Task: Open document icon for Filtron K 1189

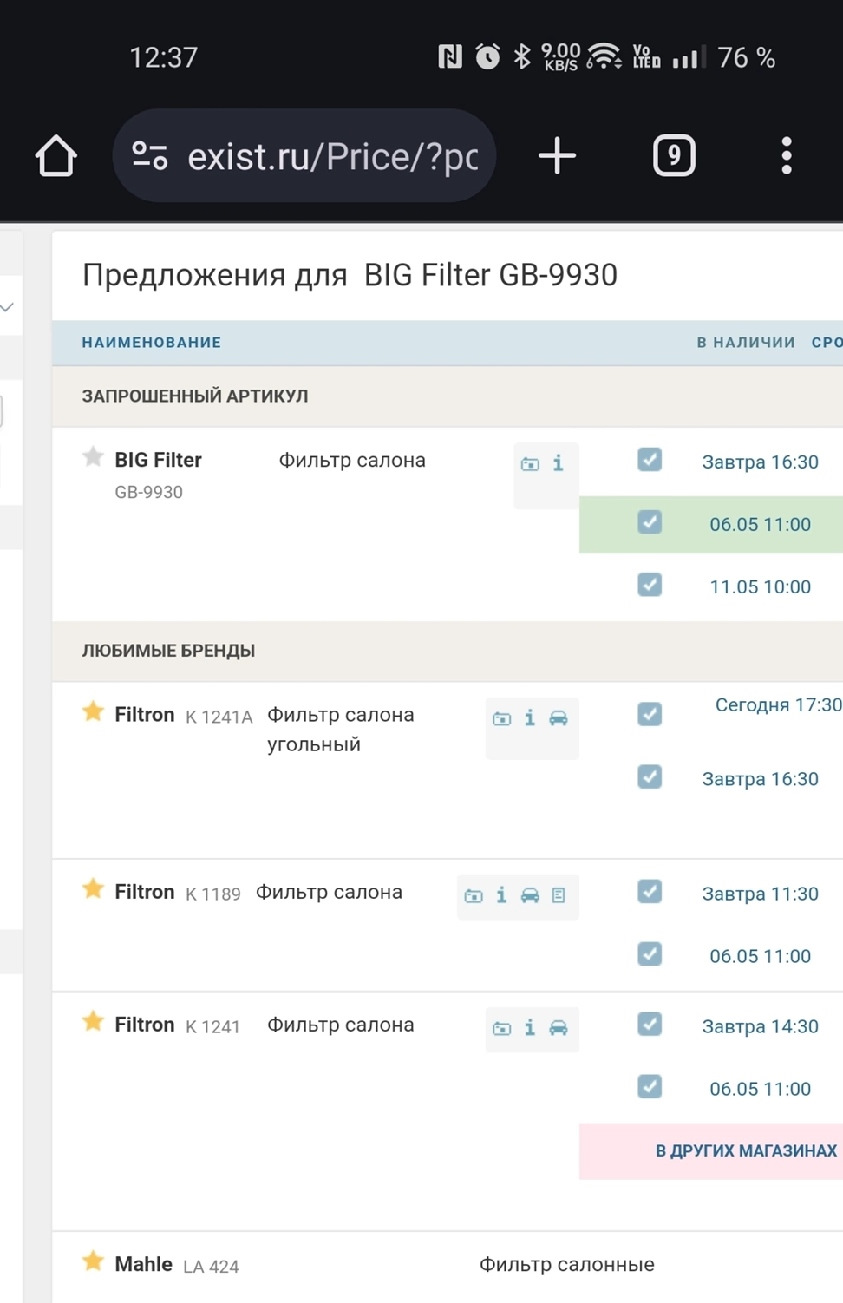Action: [x=558, y=895]
